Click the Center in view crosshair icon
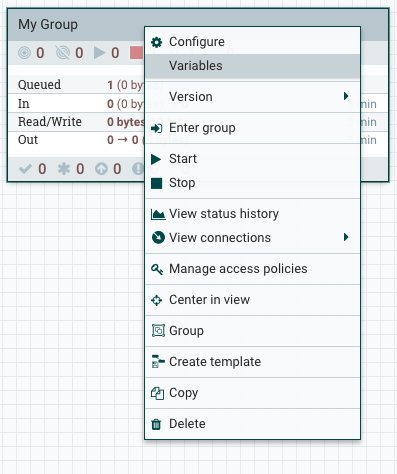Image resolution: width=397 pixels, height=474 pixels. 156,300
